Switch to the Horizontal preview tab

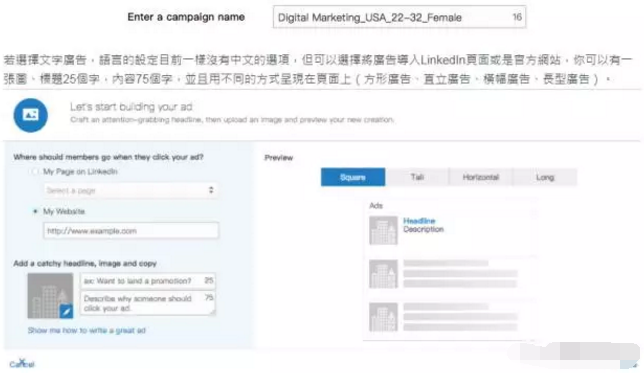[481, 177]
